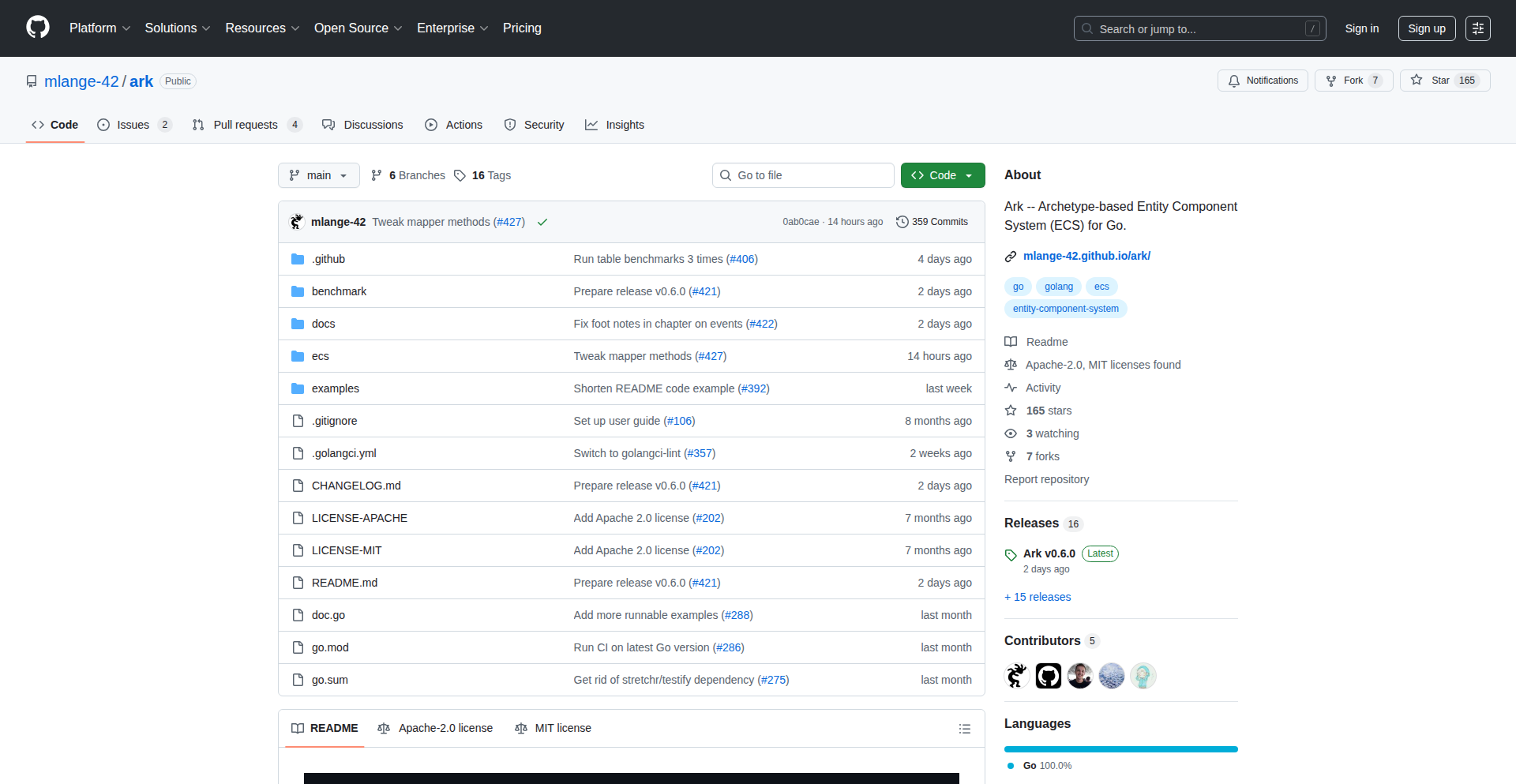The height and width of the screenshot is (784, 1516).
Task: Click the pulse icon beside Activity
Action: pyautogui.click(x=1011, y=388)
